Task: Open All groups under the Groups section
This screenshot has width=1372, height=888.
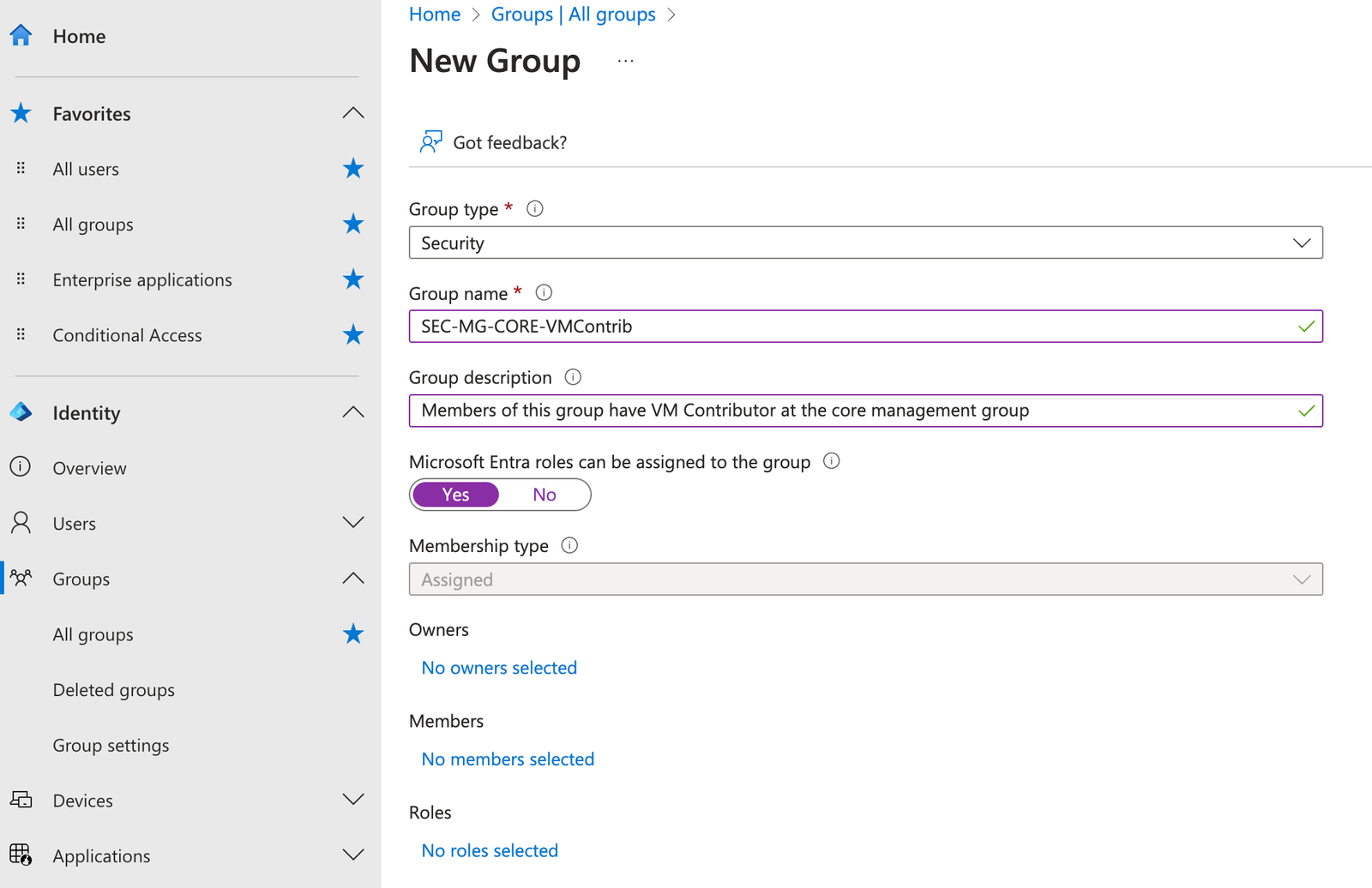Action: pyautogui.click(x=93, y=634)
